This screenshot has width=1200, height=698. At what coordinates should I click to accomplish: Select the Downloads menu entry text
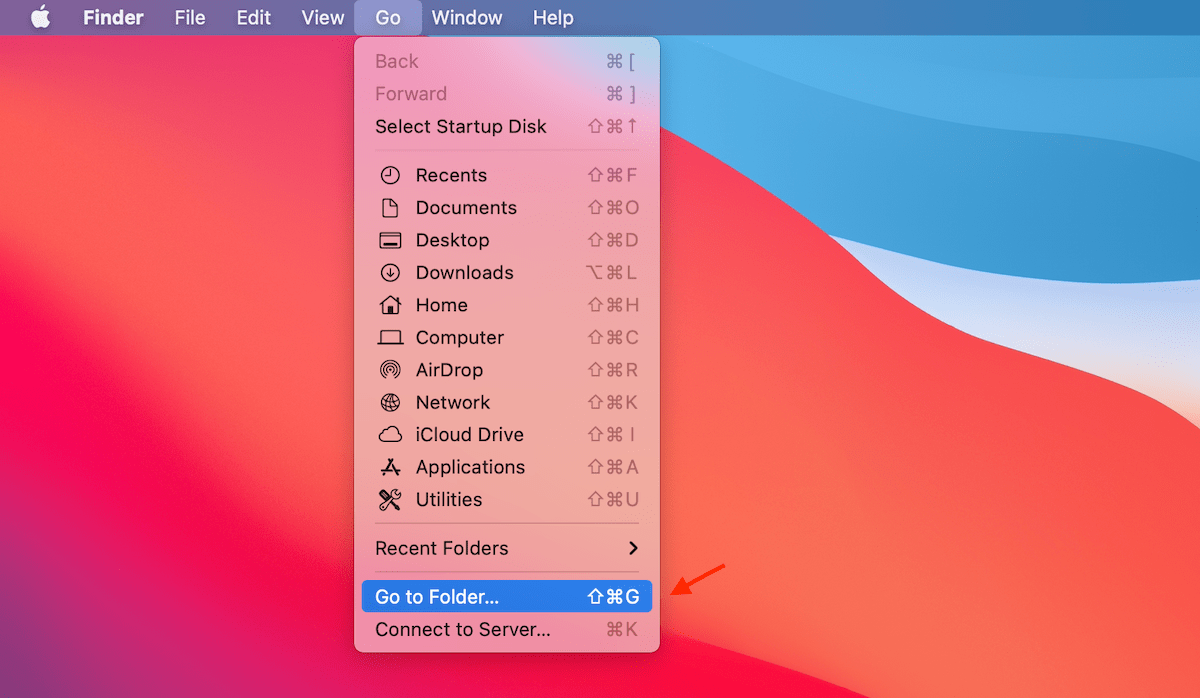(464, 273)
